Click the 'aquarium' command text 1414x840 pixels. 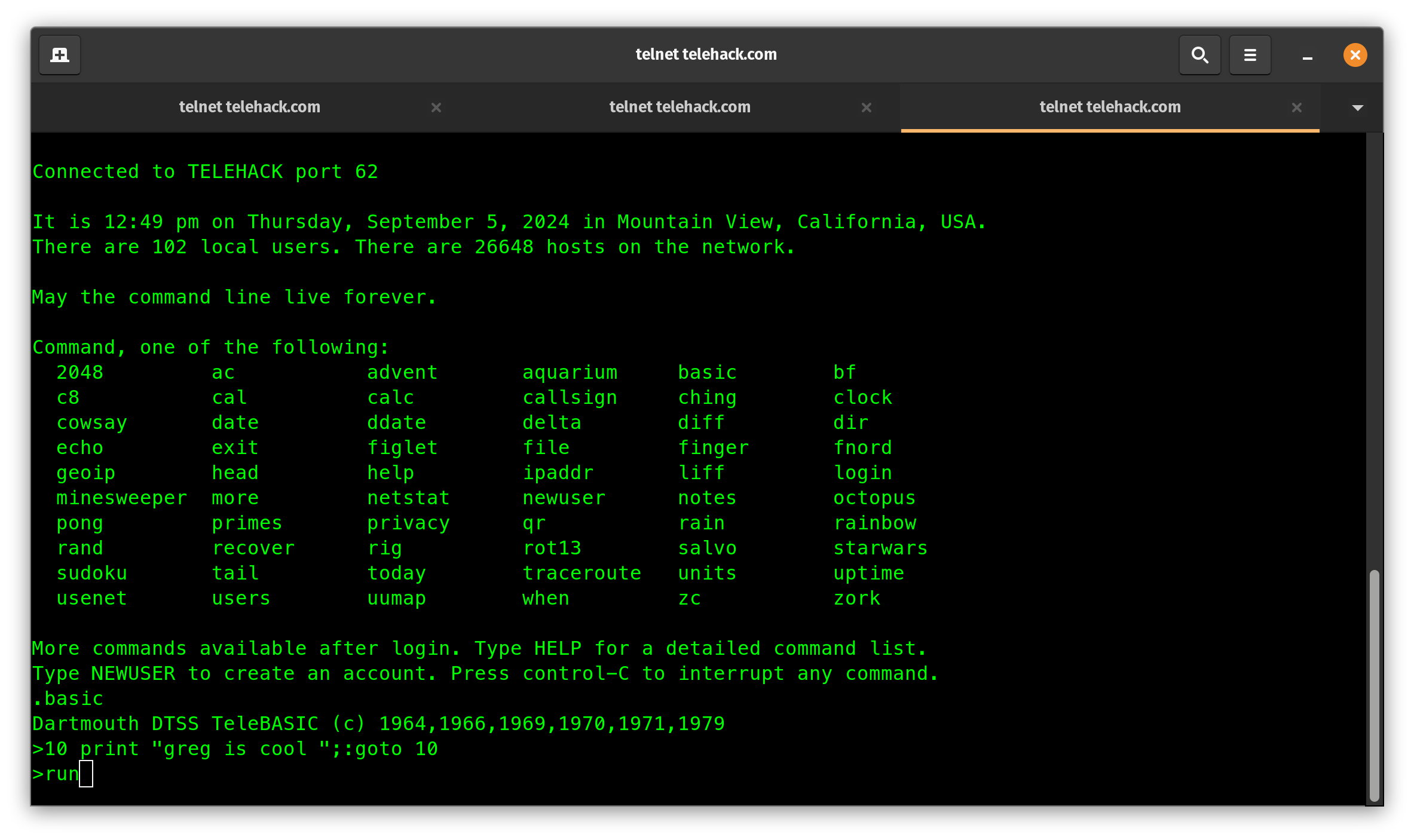coord(570,372)
